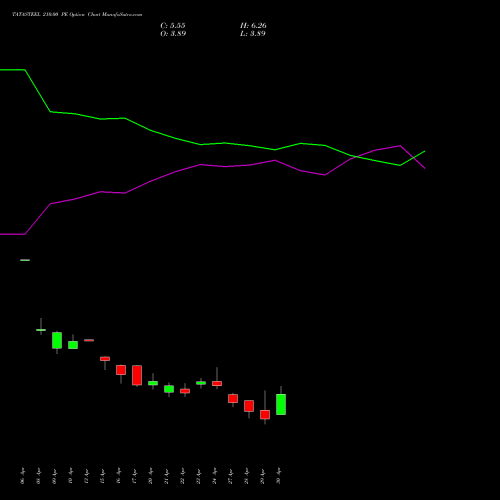Click the red candlestick for 24 Apr
The width and height of the screenshot is (500, 500).
[x=217, y=383]
